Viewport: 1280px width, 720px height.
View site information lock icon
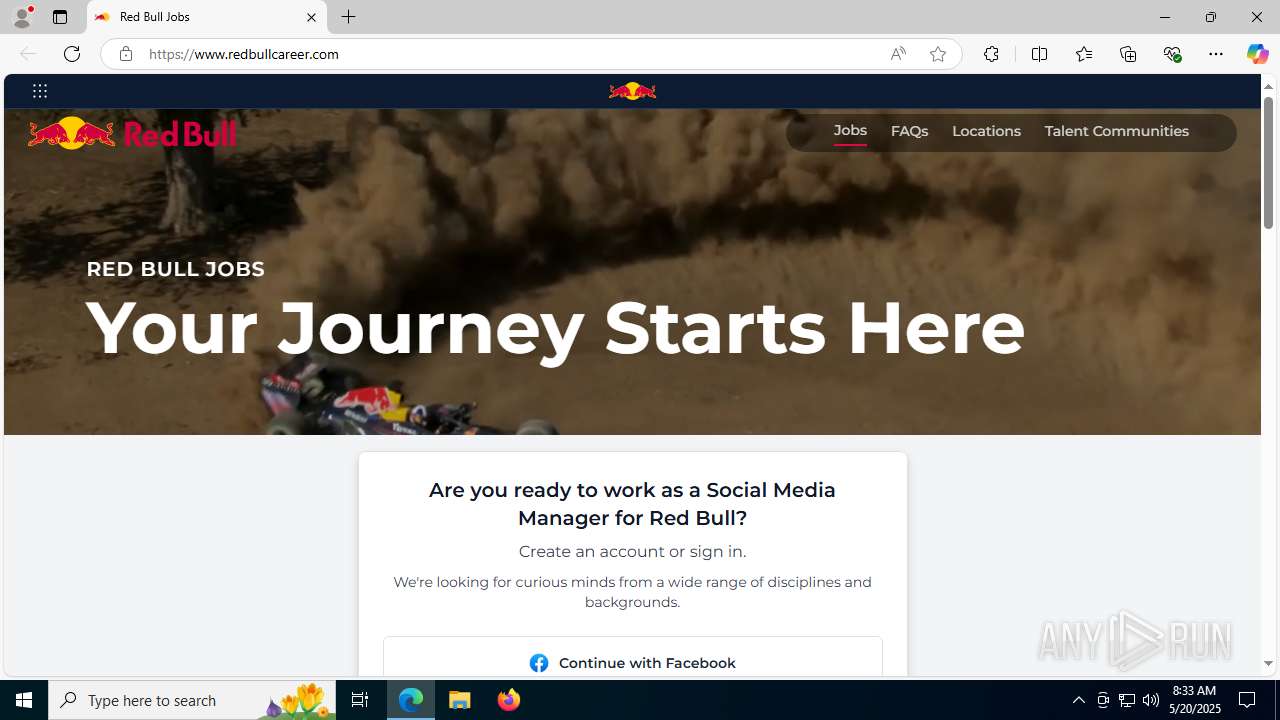(125, 54)
